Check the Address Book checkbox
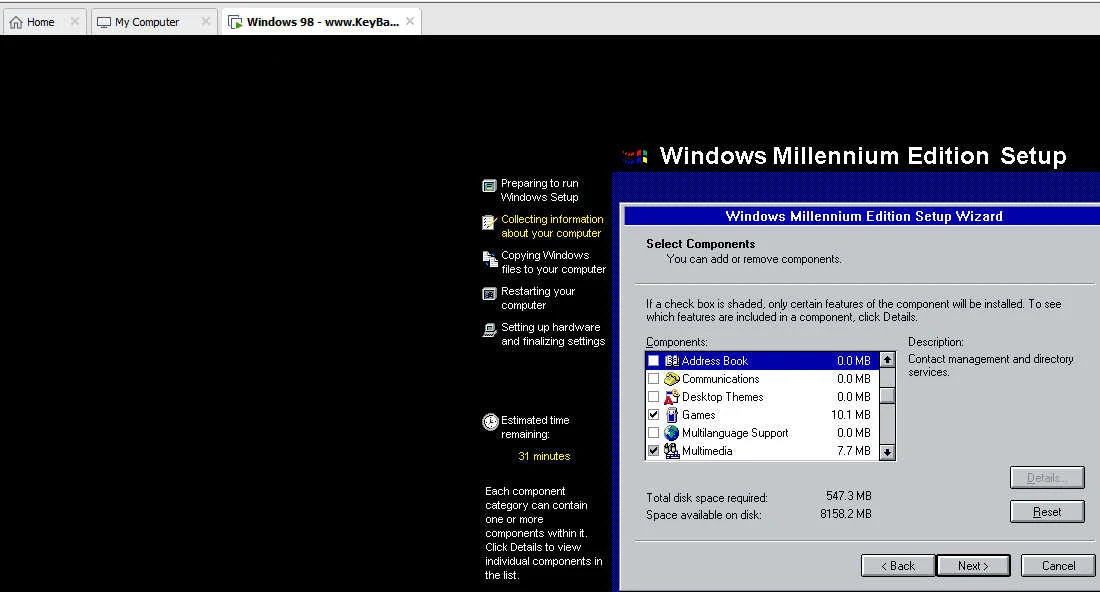Viewport: 1100px width, 592px height. coord(653,361)
